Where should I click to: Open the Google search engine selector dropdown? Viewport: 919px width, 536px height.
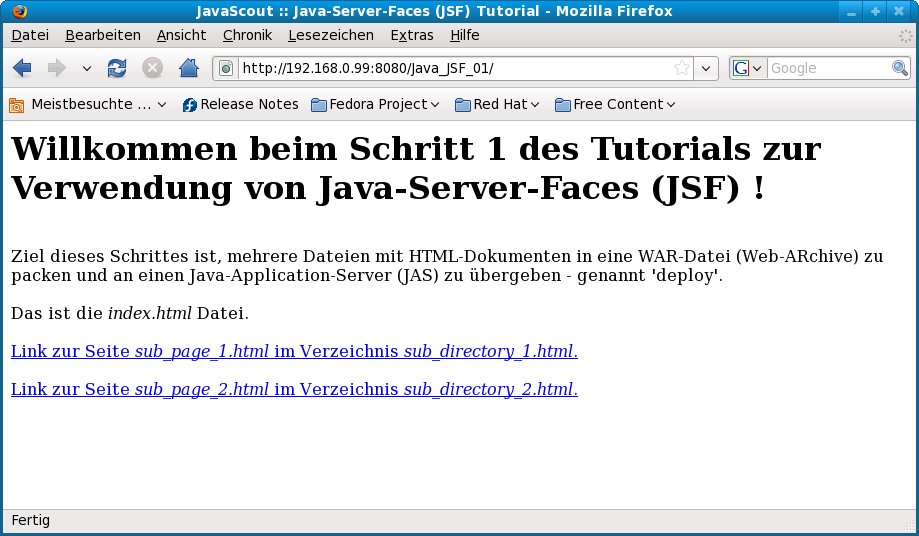747,68
